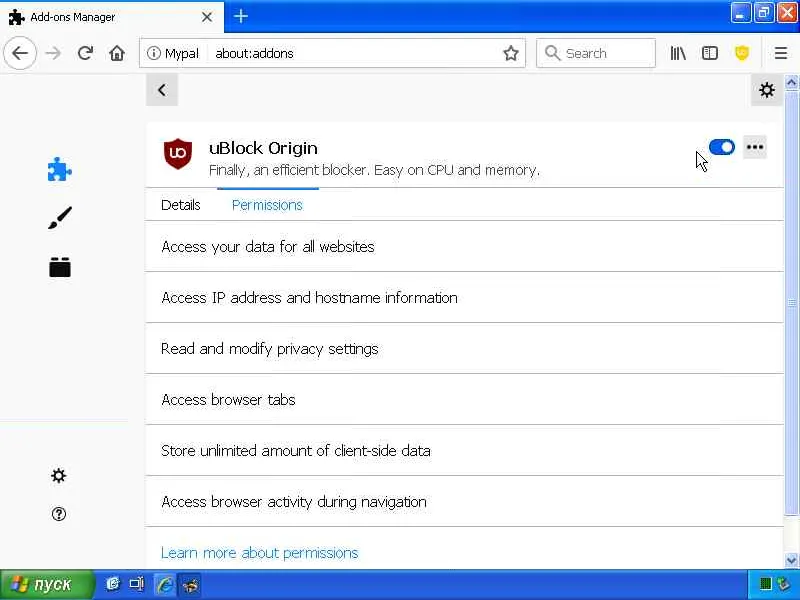Open the tools gear for all add-ons
The image size is (800, 600).
click(766, 90)
